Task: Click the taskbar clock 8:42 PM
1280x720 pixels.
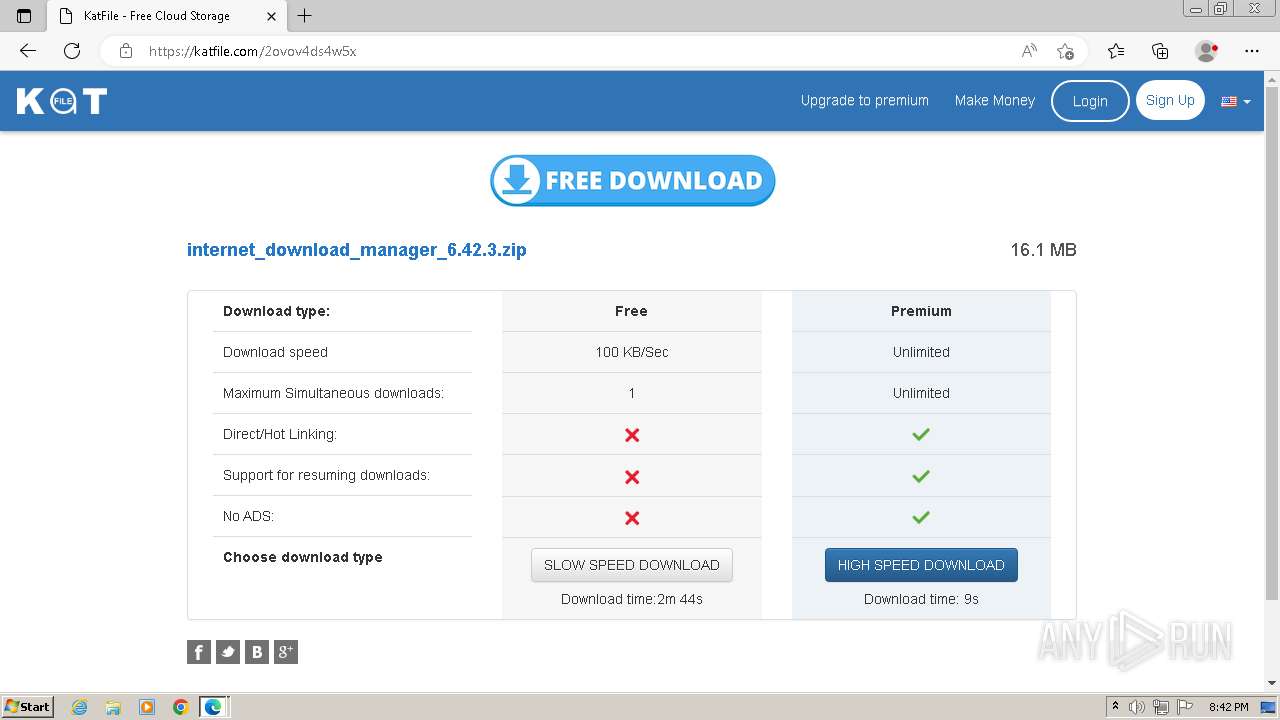Action: pyautogui.click(x=1228, y=707)
